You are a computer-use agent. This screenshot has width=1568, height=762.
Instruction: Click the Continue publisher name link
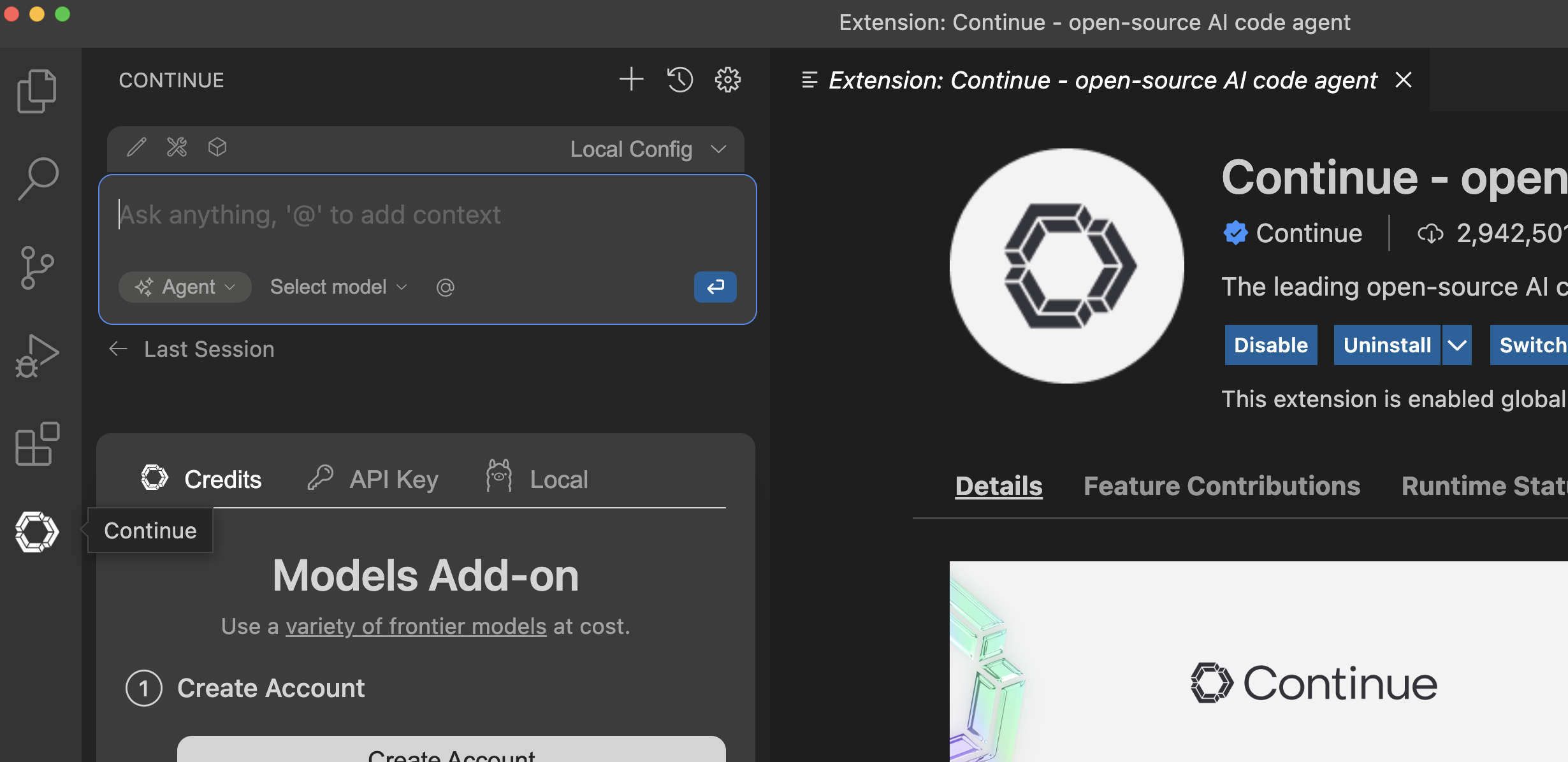tap(1309, 233)
